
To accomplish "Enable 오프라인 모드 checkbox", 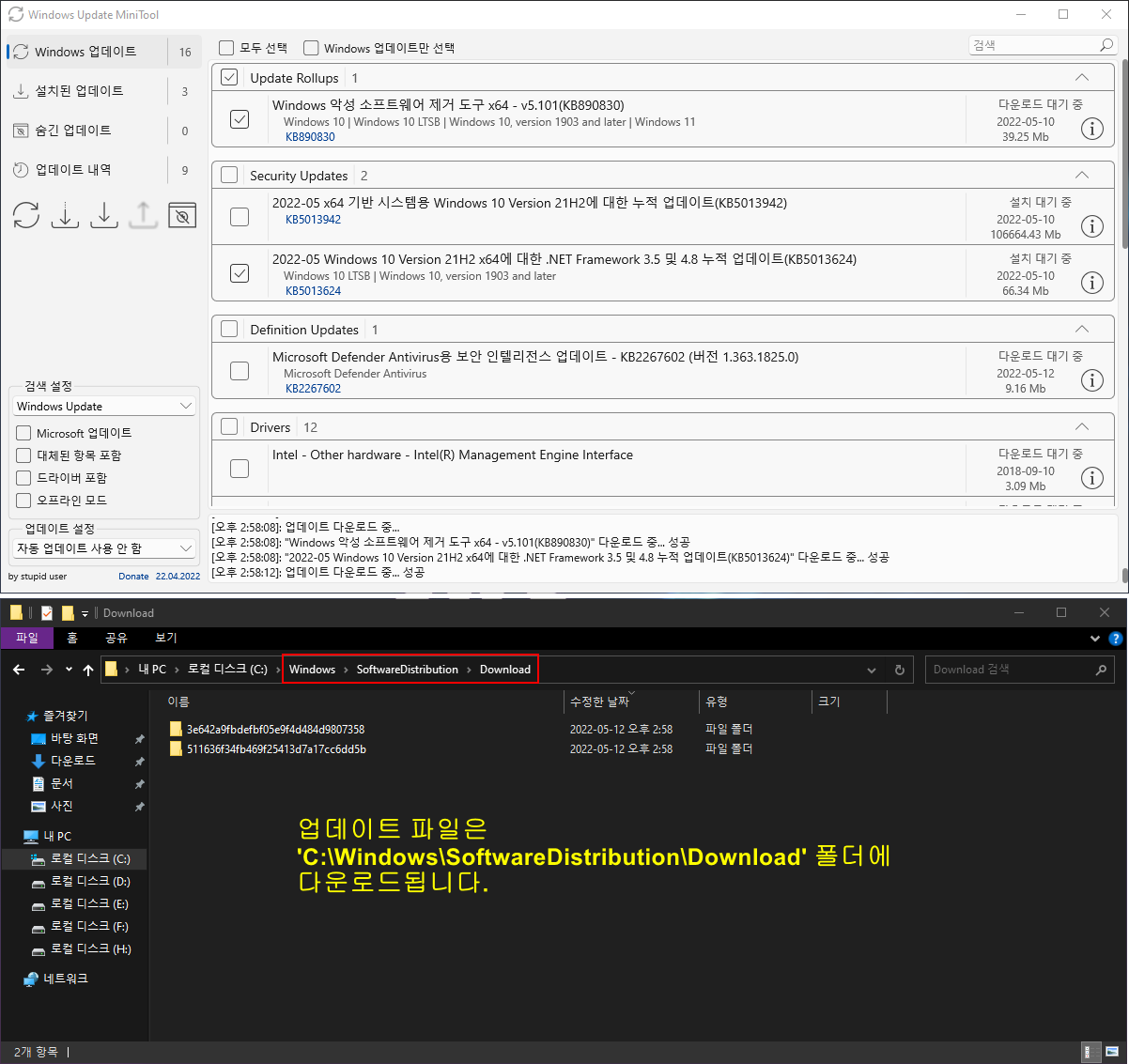I will click(x=24, y=501).
